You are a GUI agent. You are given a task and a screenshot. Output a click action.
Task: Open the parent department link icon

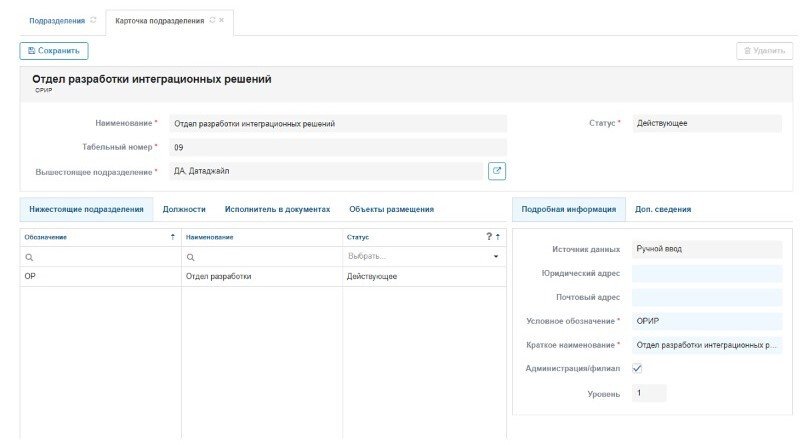(497, 171)
